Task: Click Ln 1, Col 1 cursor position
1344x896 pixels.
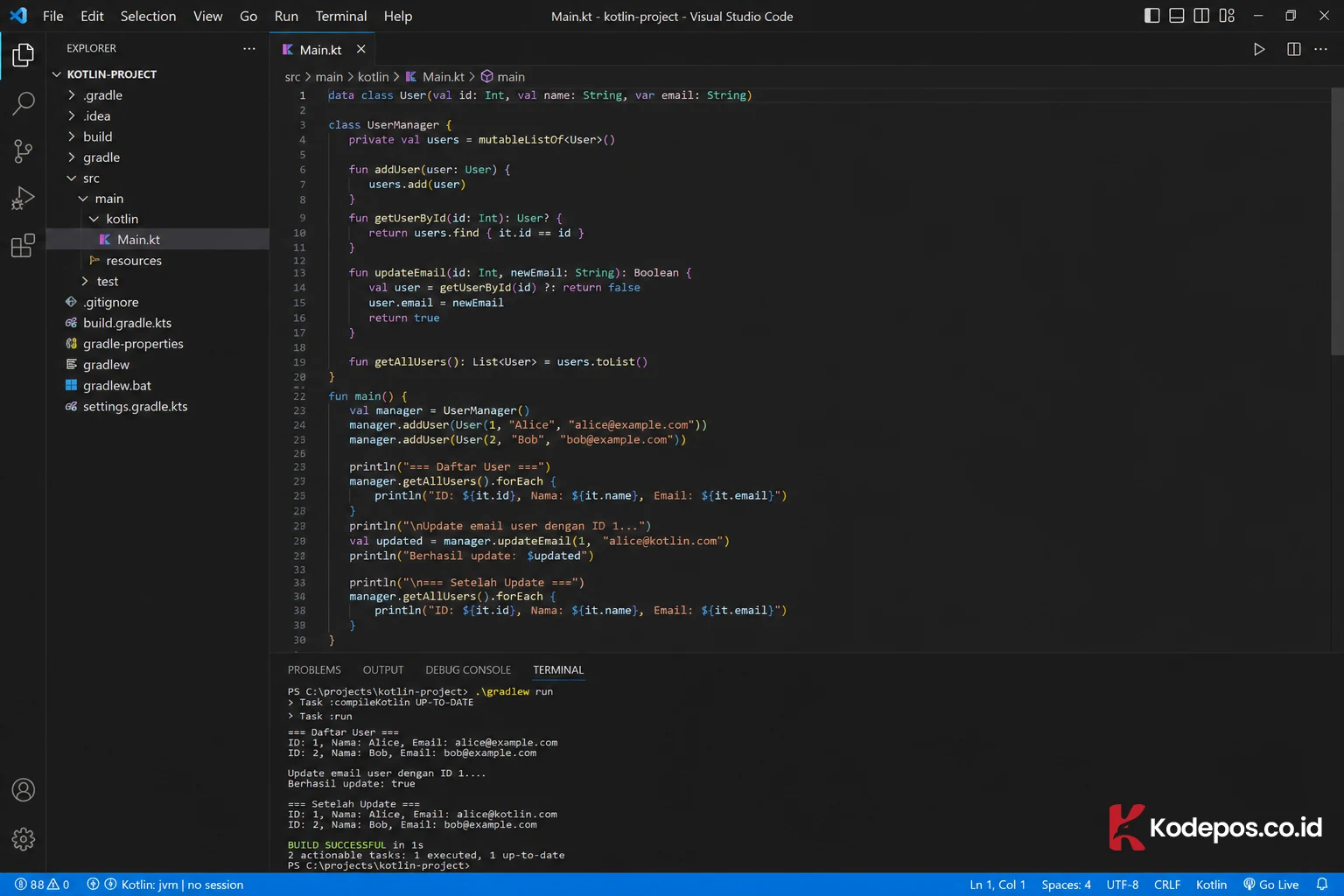Action: click(x=997, y=885)
